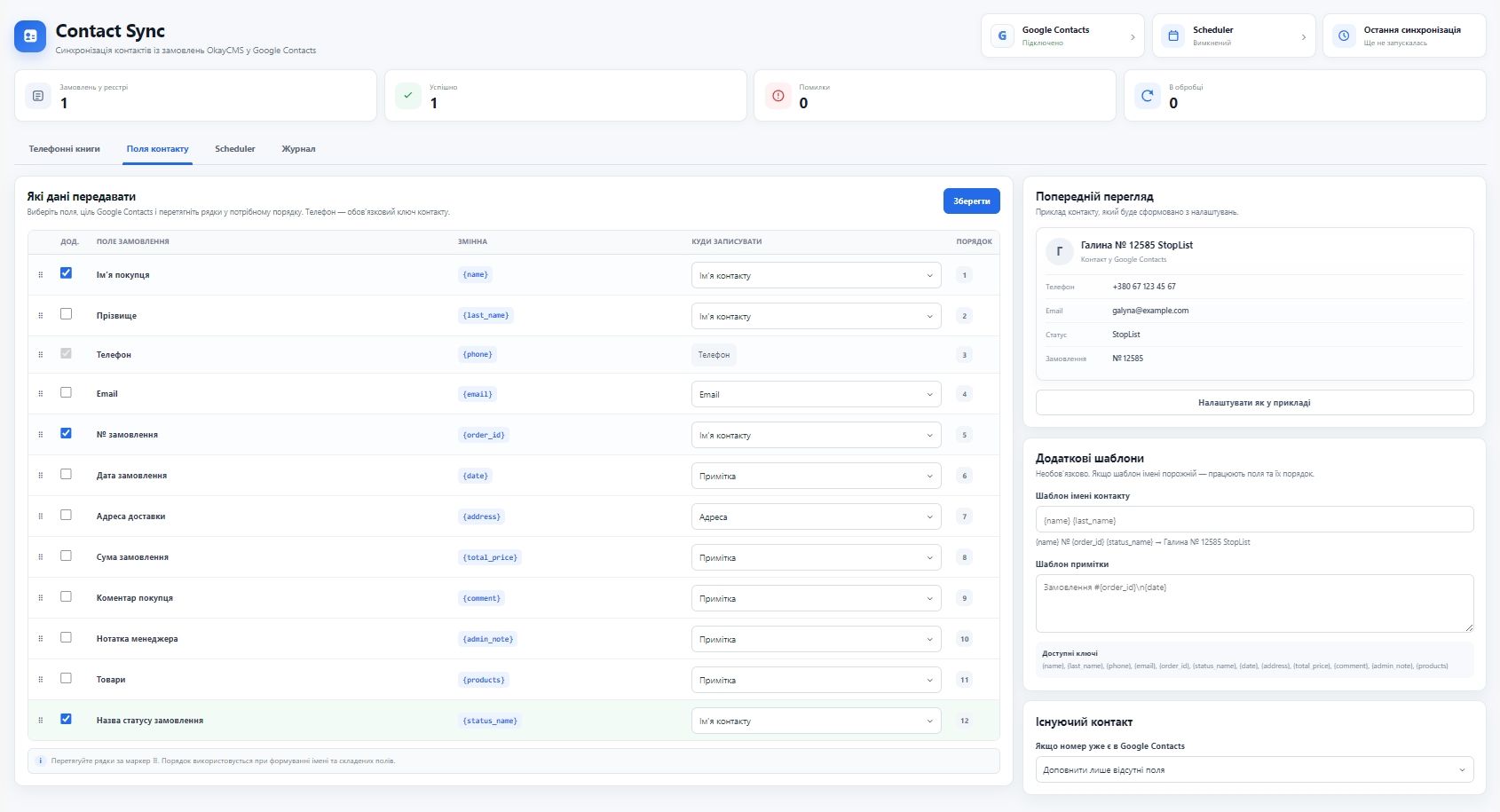The width and height of the screenshot is (1500, 812).
Task: Click the {total_price} variable tag
Action: [490, 557]
